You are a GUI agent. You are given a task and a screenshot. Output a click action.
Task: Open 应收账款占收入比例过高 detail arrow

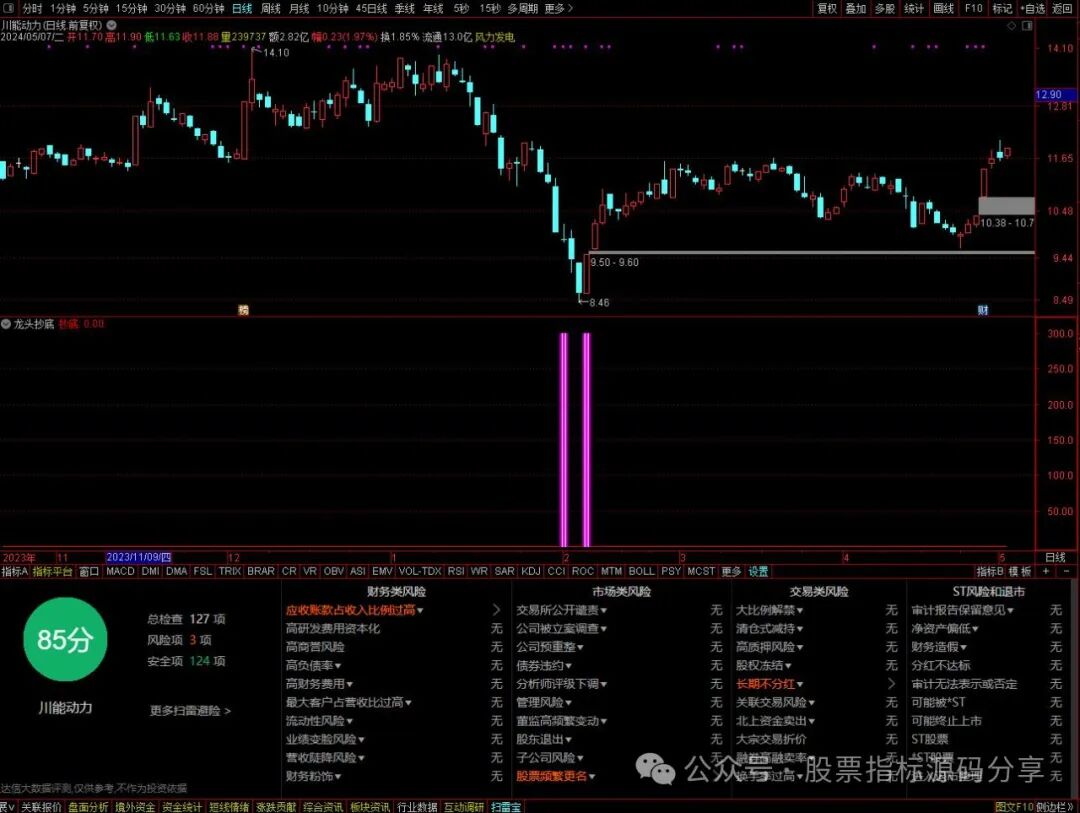coord(497,610)
